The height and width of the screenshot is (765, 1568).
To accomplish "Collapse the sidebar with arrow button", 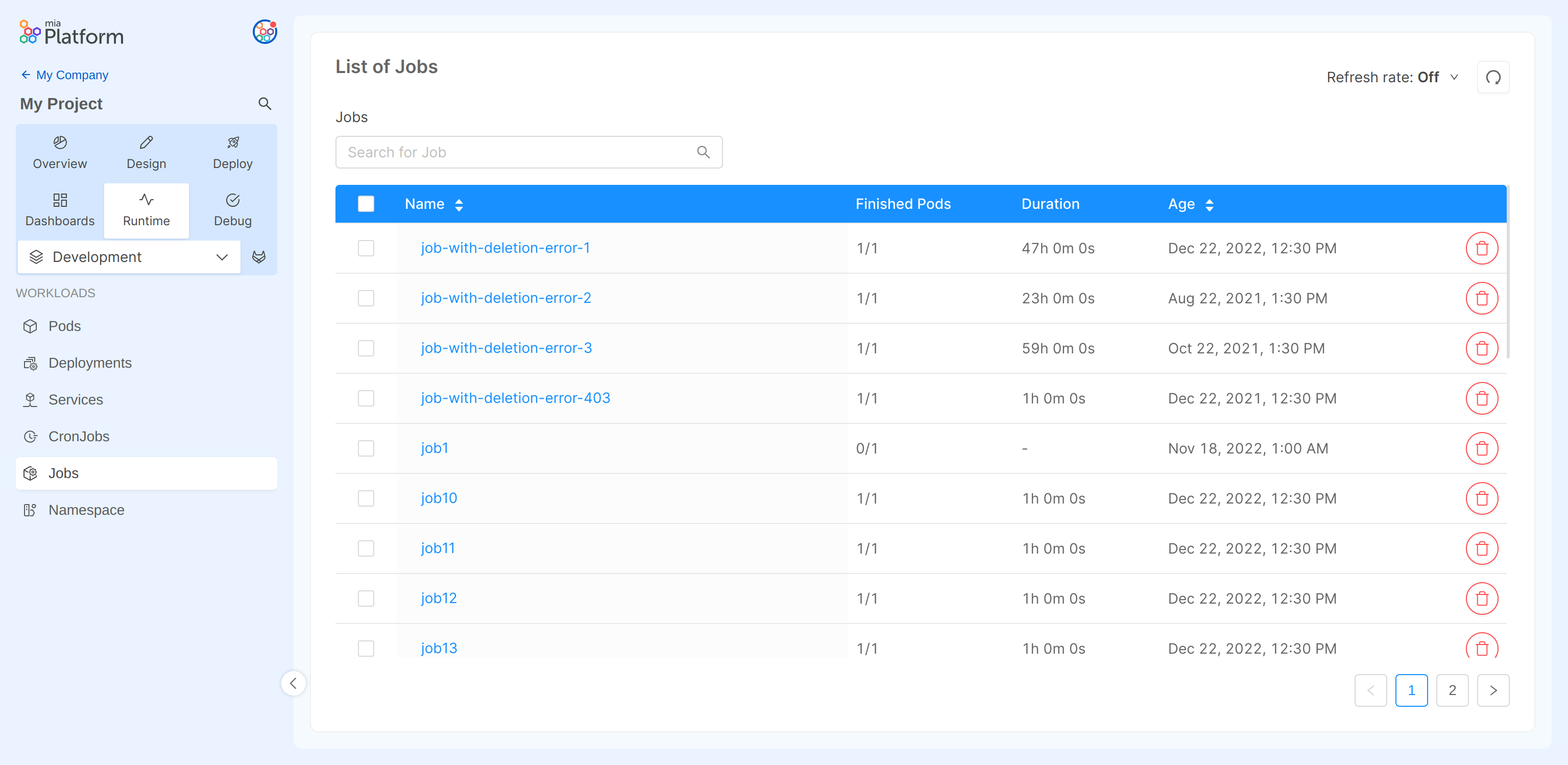I will point(294,683).
